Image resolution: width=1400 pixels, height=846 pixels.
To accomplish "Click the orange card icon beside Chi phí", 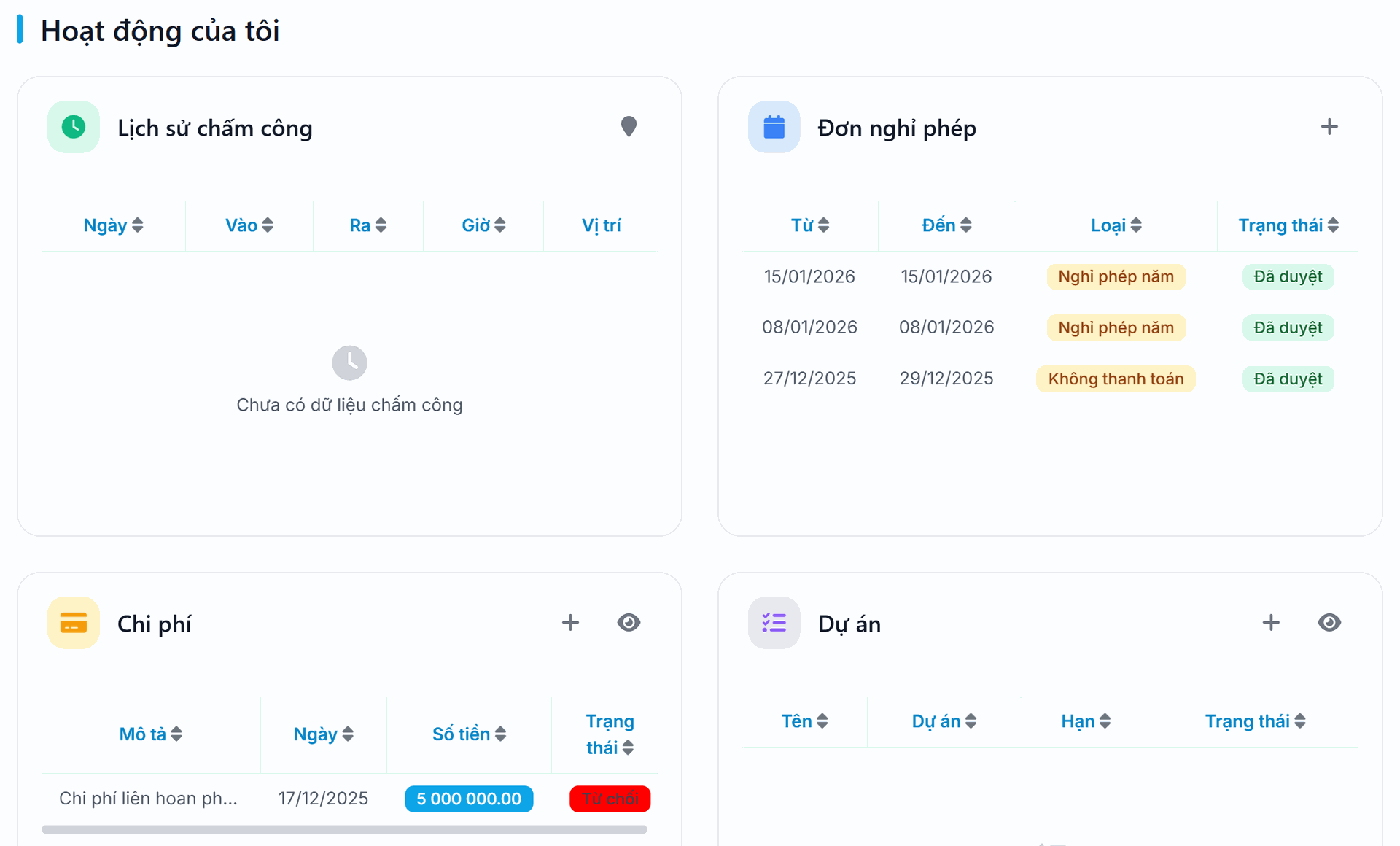I will coord(74,623).
